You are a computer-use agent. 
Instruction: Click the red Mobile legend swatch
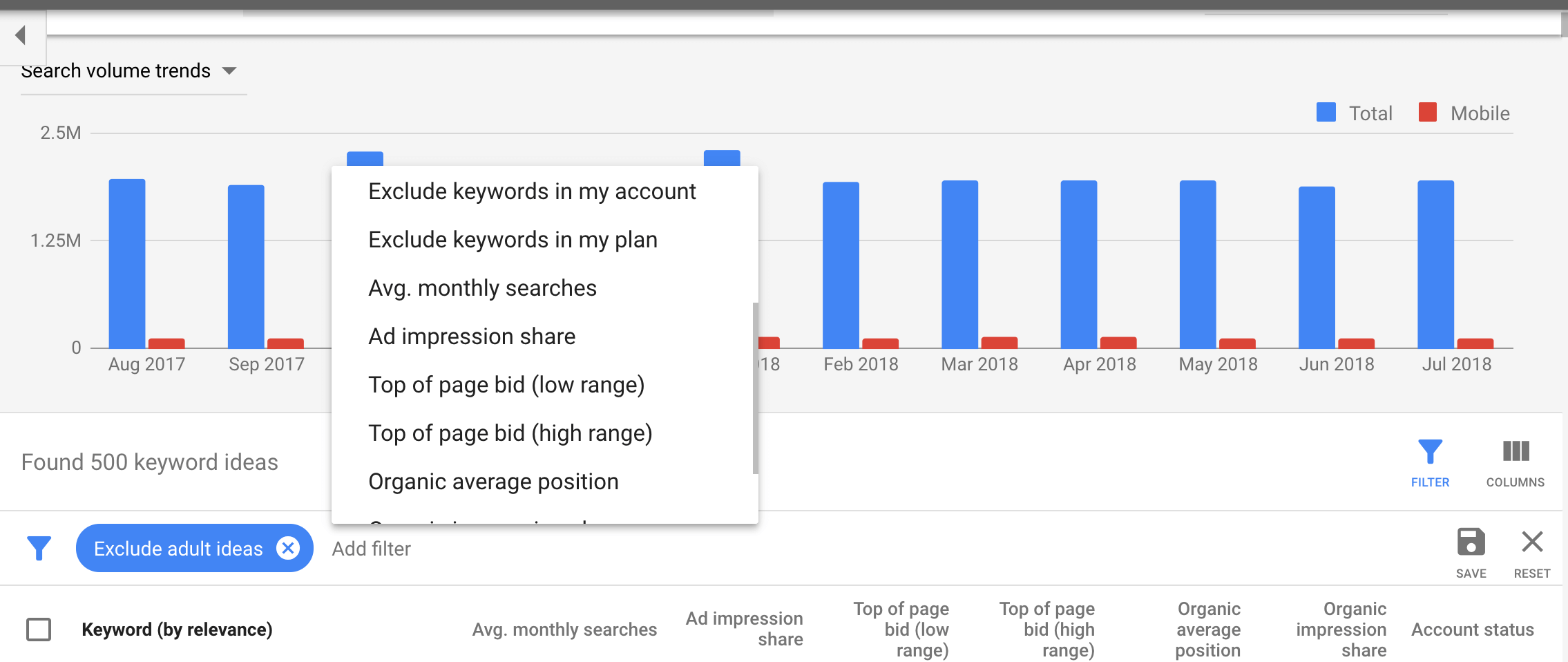1427,112
